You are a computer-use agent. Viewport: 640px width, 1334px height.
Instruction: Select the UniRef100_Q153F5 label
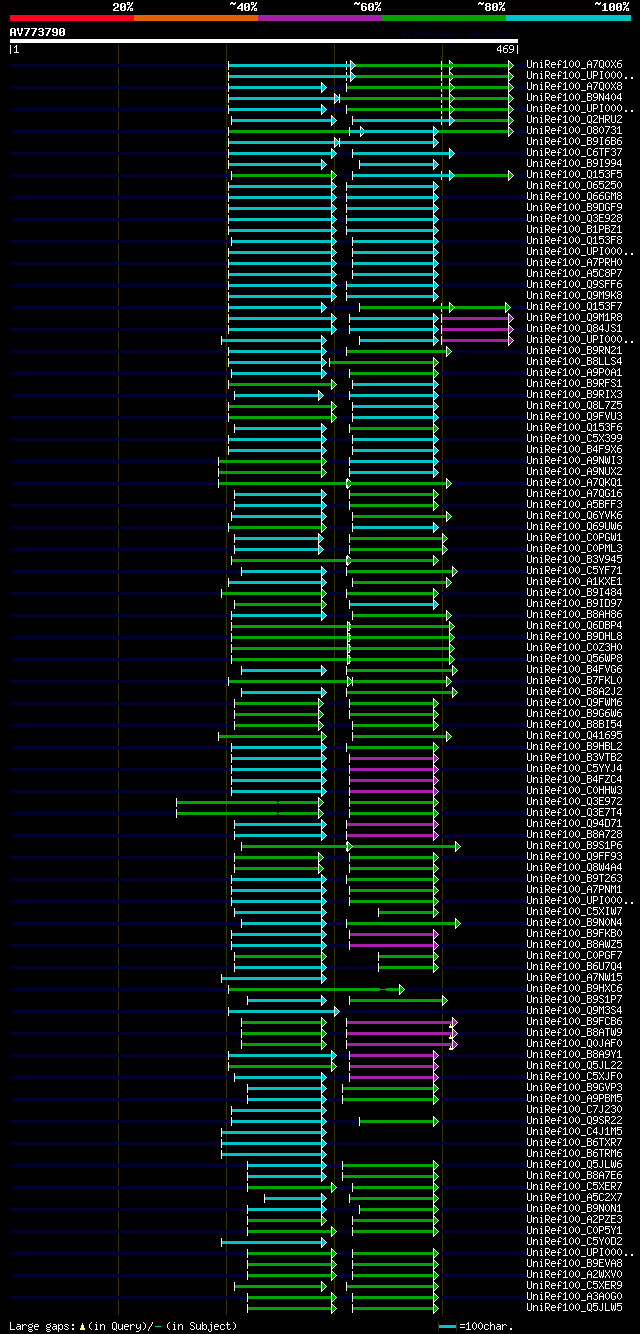pos(574,175)
